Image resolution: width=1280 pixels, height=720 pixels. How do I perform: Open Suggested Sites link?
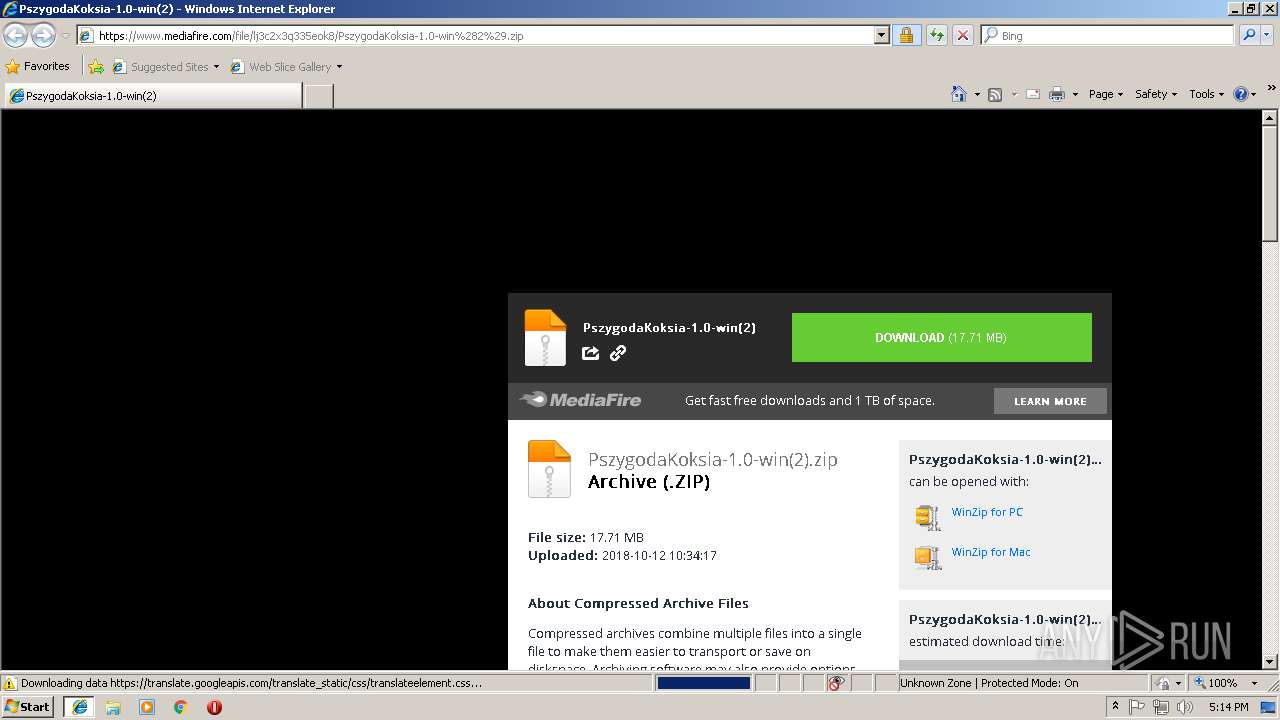[165, 67]
